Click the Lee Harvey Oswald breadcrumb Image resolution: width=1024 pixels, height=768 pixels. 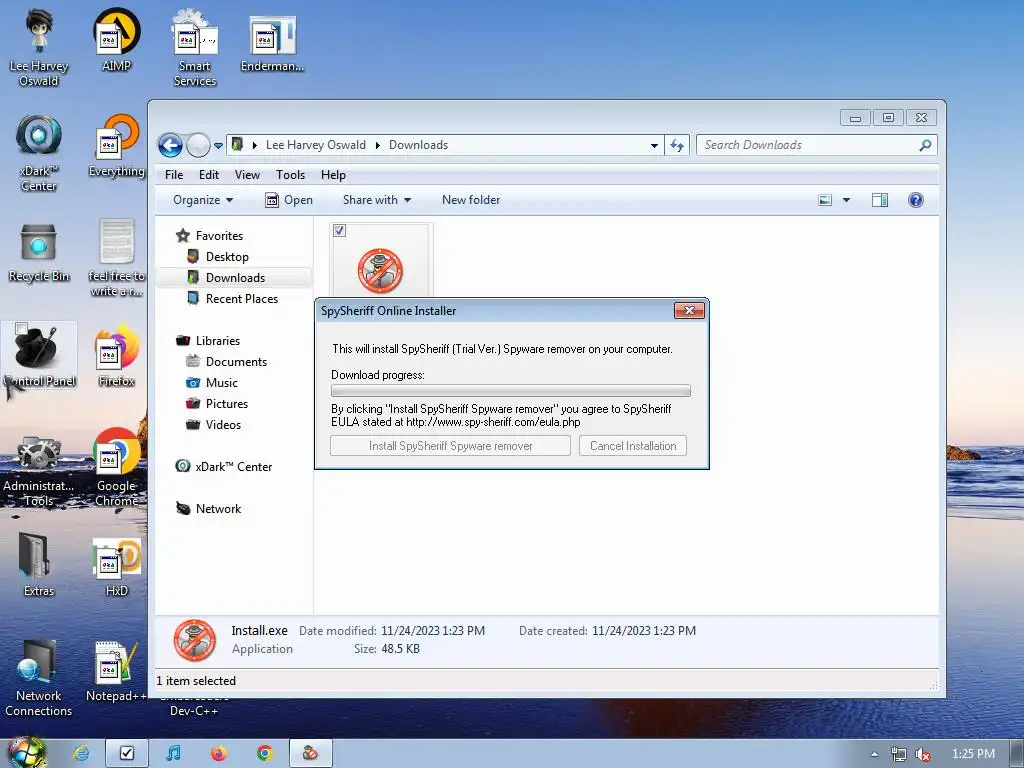coord(315,145)
